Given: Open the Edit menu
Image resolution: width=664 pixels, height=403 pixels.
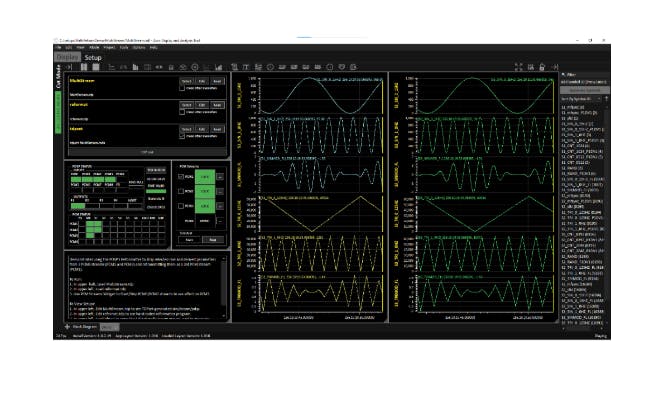Looking at the screenshot, I should pos(69,47).
